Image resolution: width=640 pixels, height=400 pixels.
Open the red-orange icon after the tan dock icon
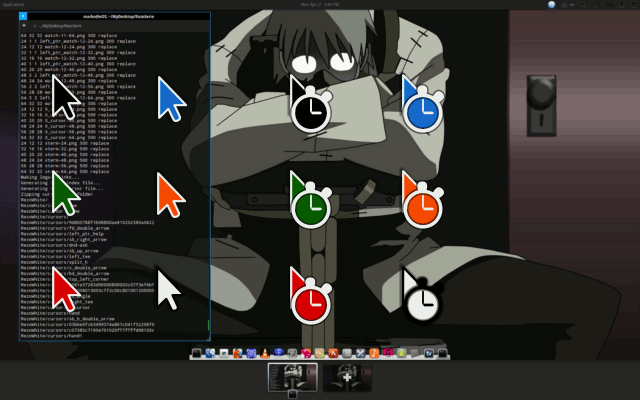point(333,353)
